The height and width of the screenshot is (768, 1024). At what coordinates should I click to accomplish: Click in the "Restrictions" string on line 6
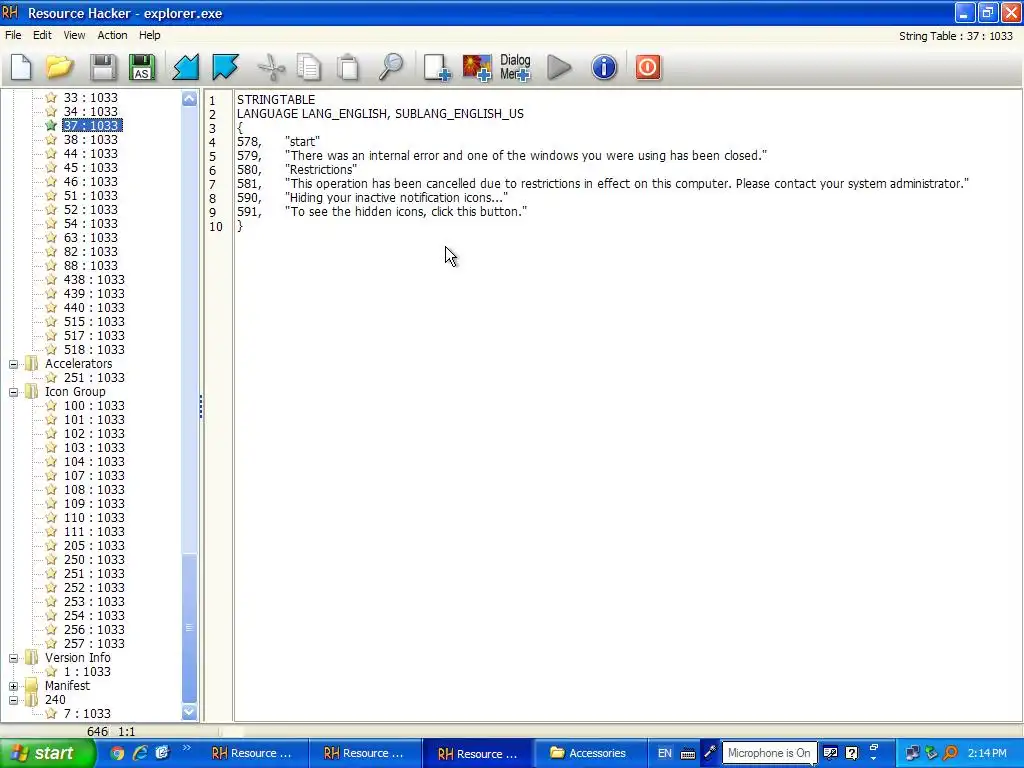[321, 170]
